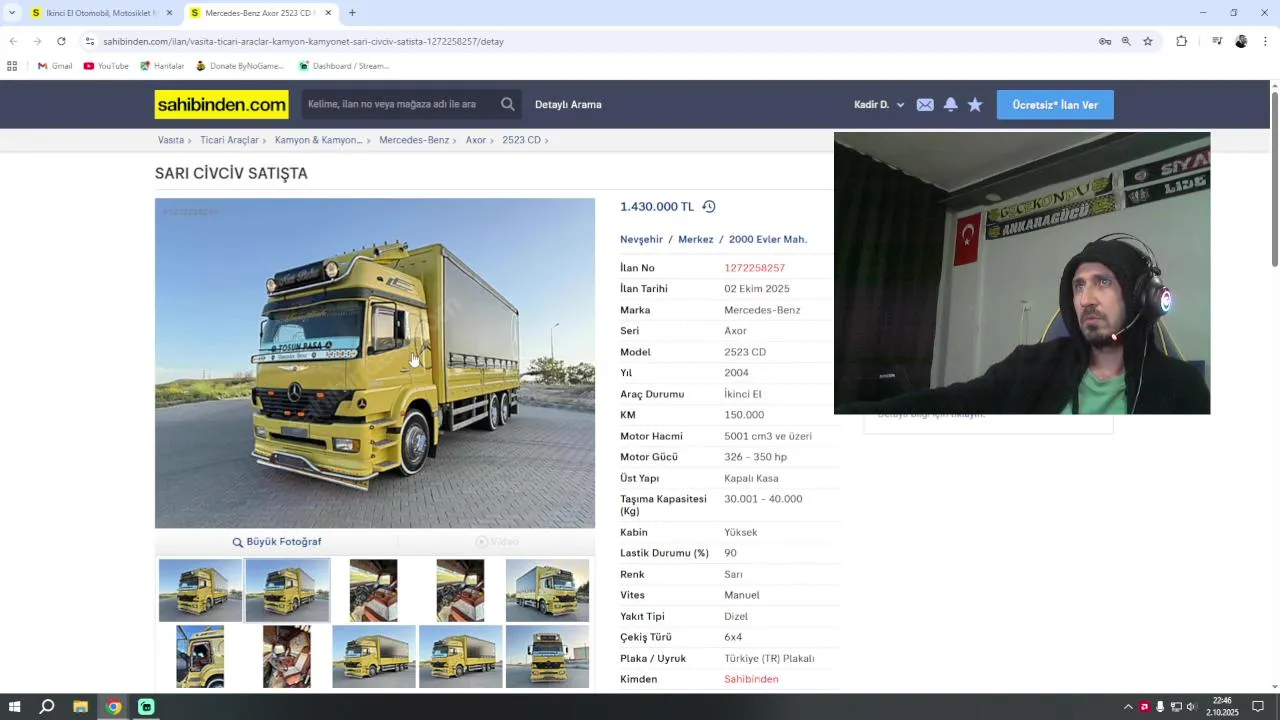
Task: Open the notifications bell icon
Action: tap(951, 105)
